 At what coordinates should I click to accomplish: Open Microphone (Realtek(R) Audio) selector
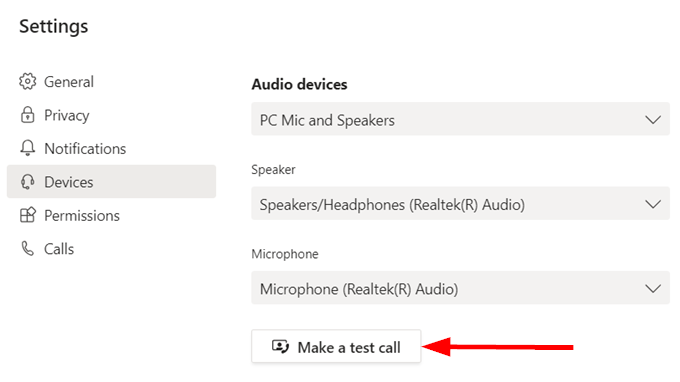461,288
